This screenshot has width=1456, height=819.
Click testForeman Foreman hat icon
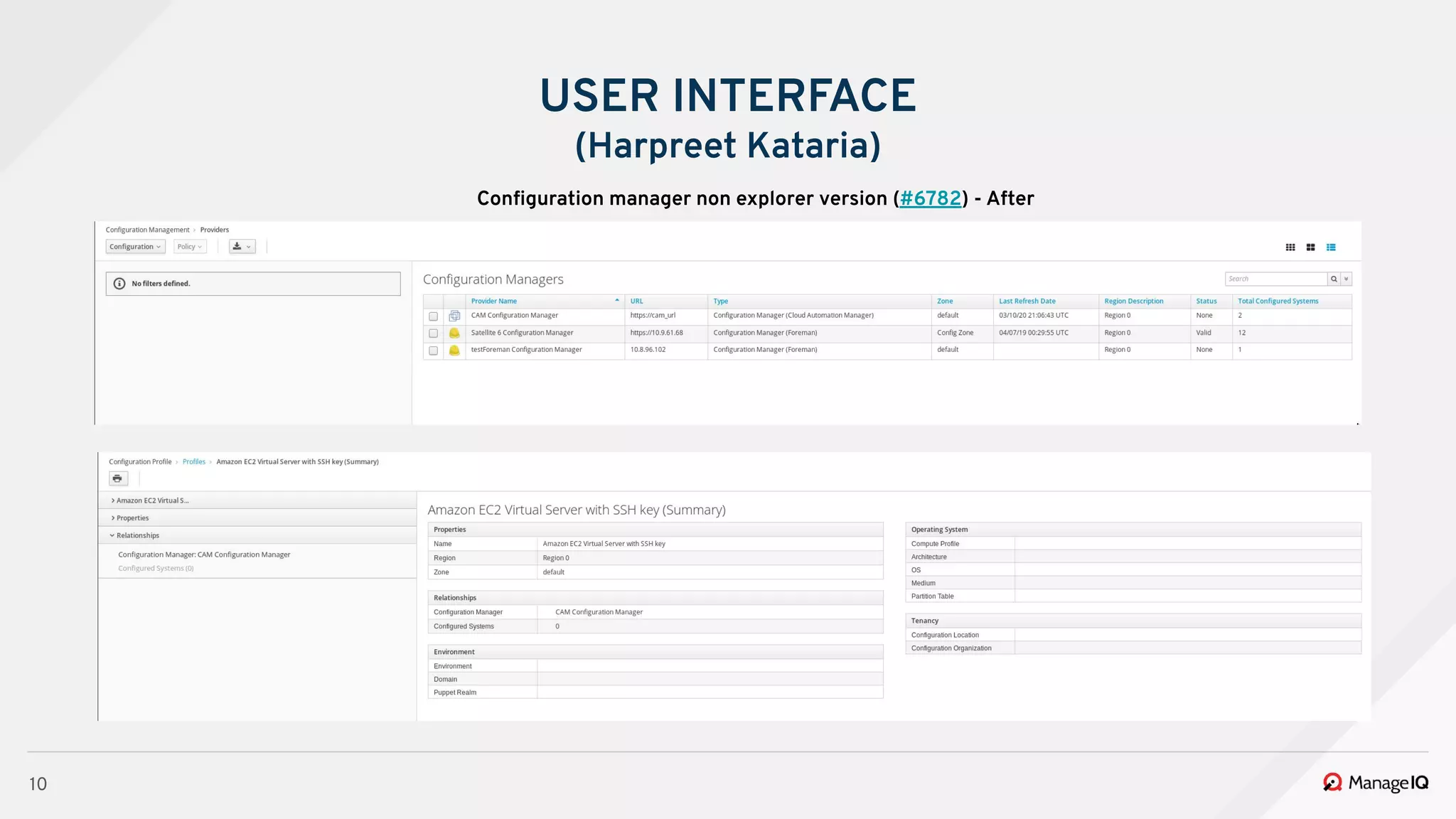tap(454, 350)
